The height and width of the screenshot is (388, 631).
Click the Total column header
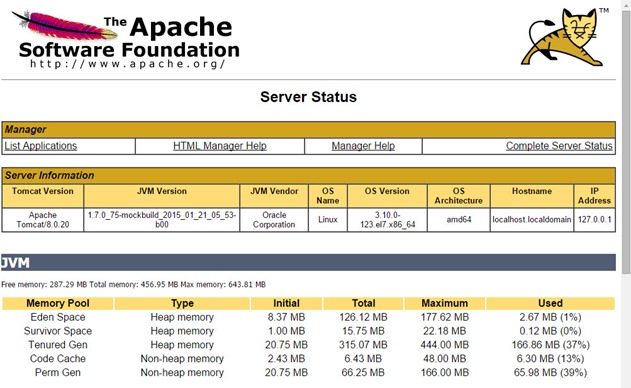(x=363, y=303)
